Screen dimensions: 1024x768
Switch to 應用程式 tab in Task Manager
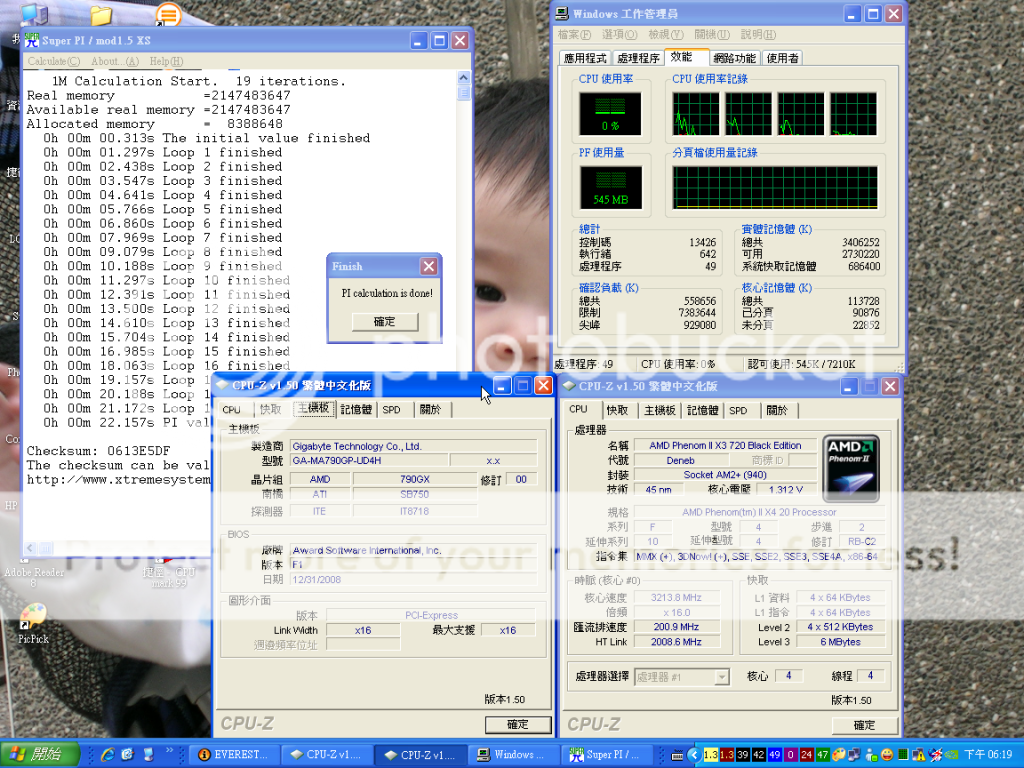pyautogui.click(x=585, y=58)
